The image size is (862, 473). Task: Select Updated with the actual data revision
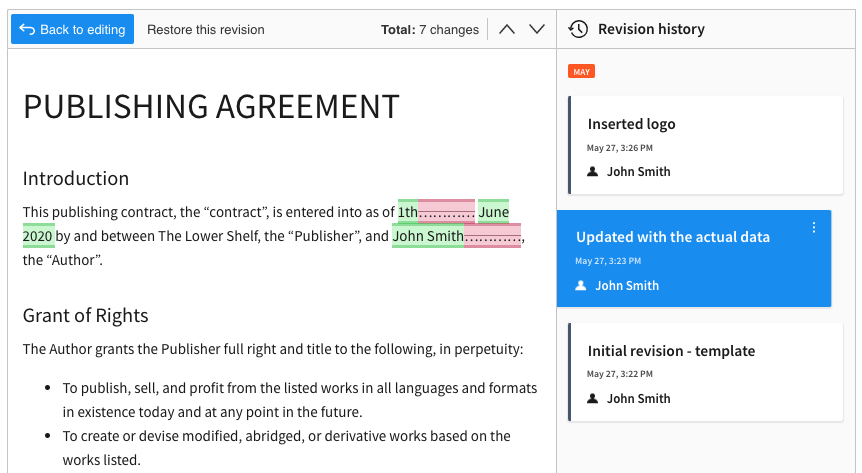(693, 258)
